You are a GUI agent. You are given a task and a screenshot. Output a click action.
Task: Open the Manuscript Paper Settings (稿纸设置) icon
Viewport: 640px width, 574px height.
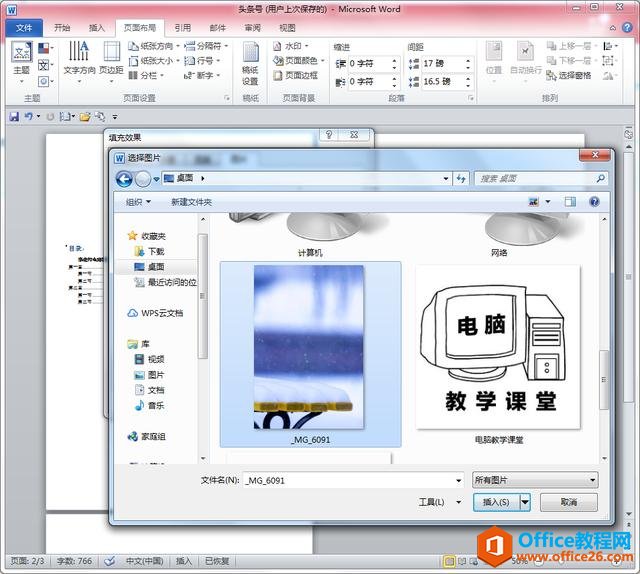250,63
